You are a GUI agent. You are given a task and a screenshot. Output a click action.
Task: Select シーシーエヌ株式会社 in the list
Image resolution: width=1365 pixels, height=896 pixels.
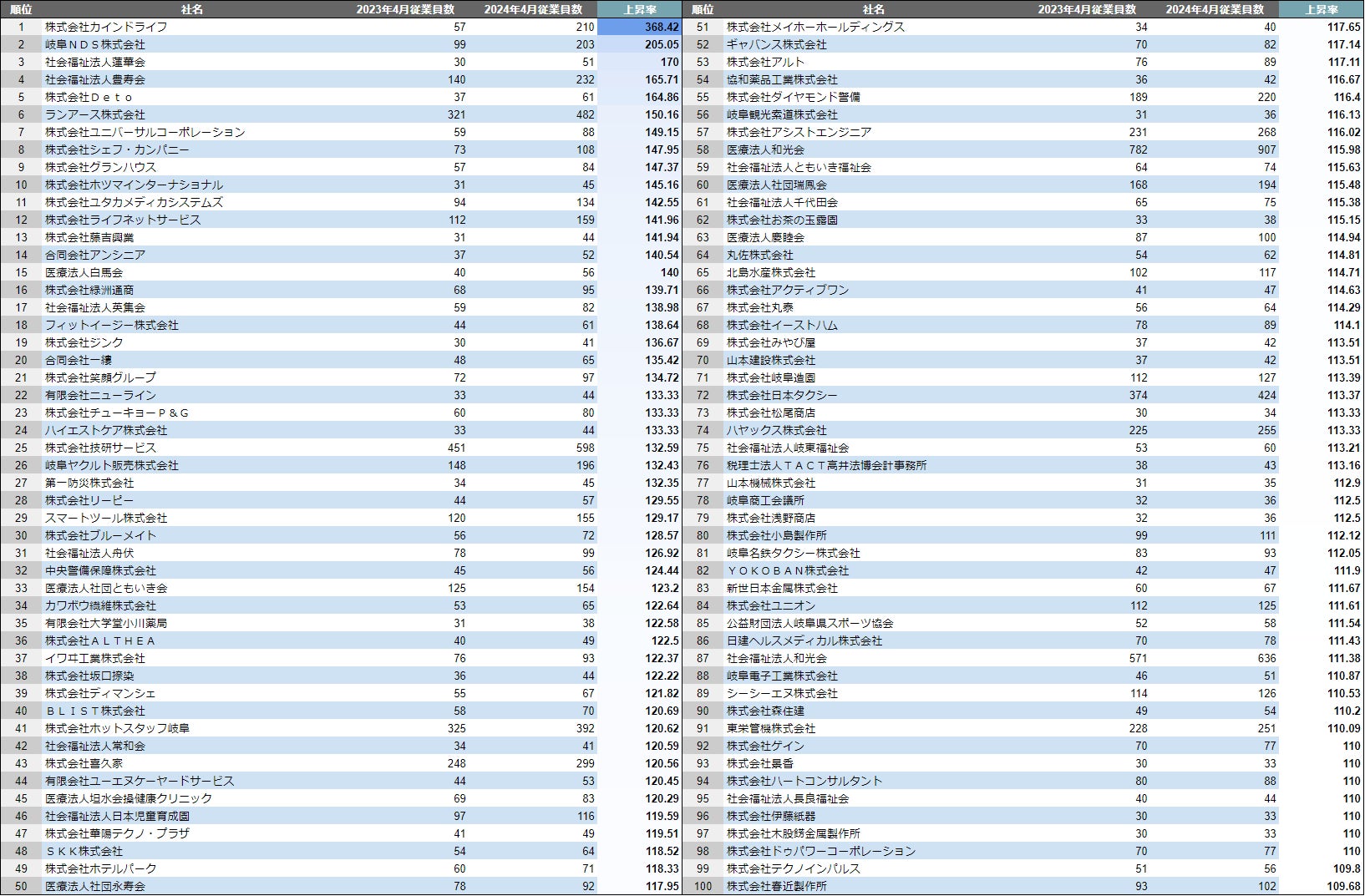tap(782, 693)
